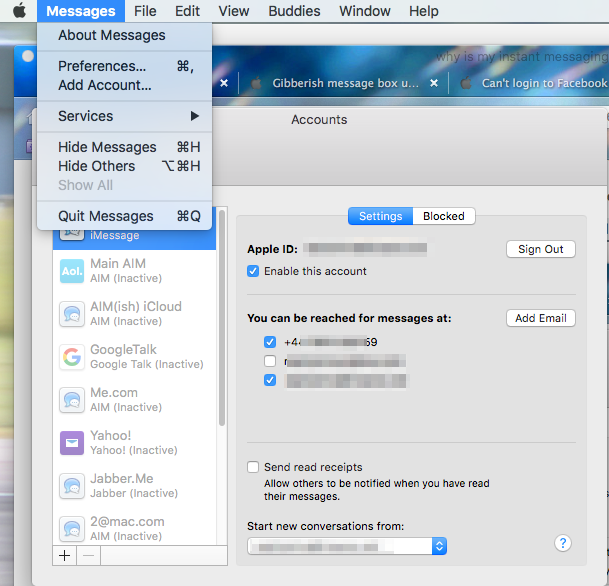
Task: Click the Me.com chat bubble icon
Action: click(x=72, y=400)
